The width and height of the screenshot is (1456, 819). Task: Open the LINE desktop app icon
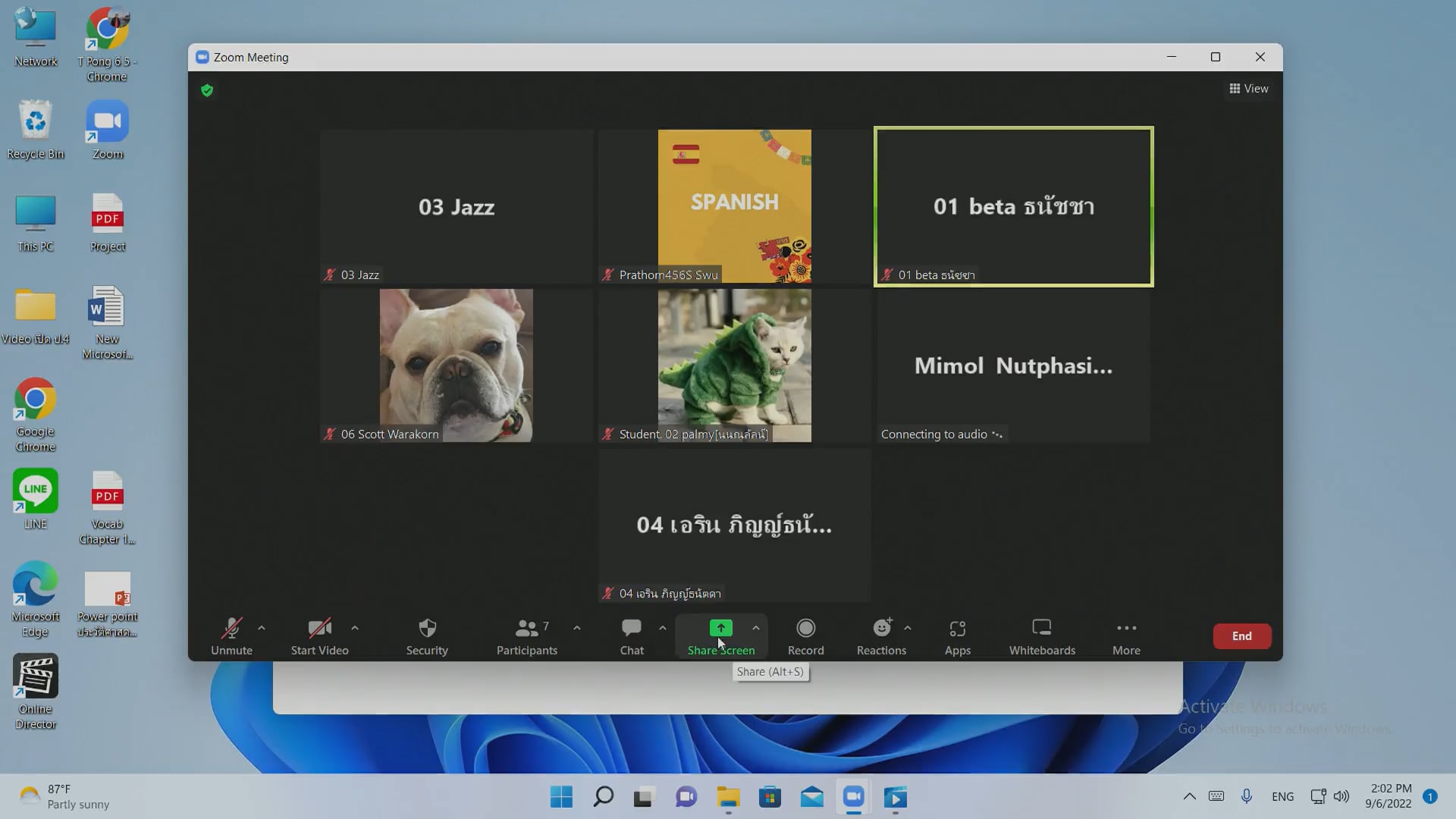pyautogui.click(x=36, y=499)
